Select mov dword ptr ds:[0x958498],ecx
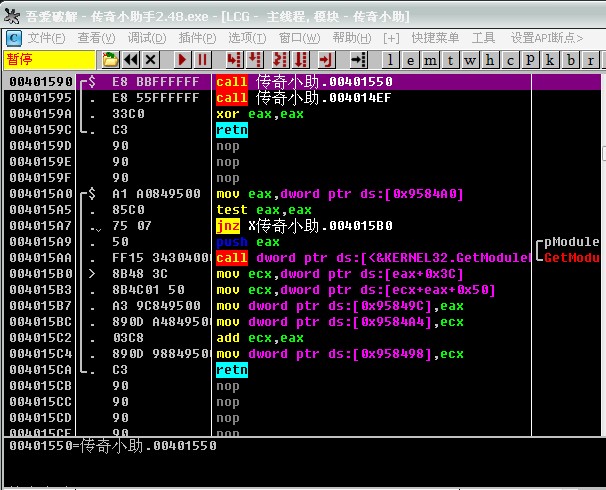 340,354
